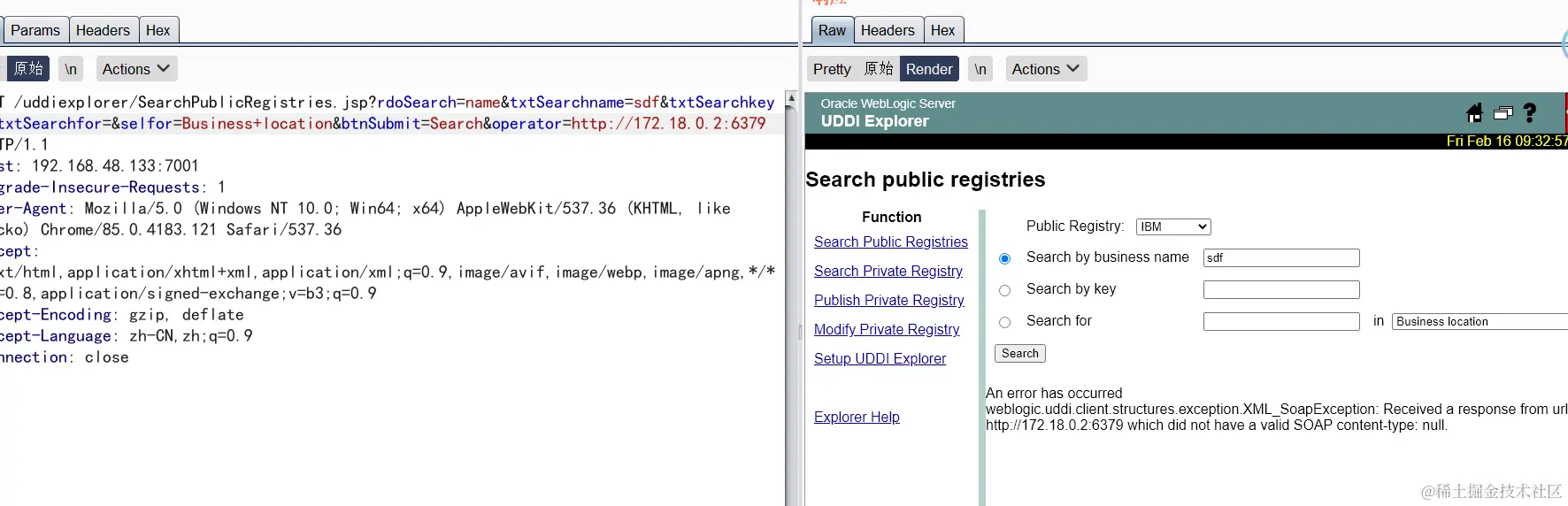The height and width of the screenshot is (506, 1568).
Task: Focus the Search for input field
Action: [1281, 321]
